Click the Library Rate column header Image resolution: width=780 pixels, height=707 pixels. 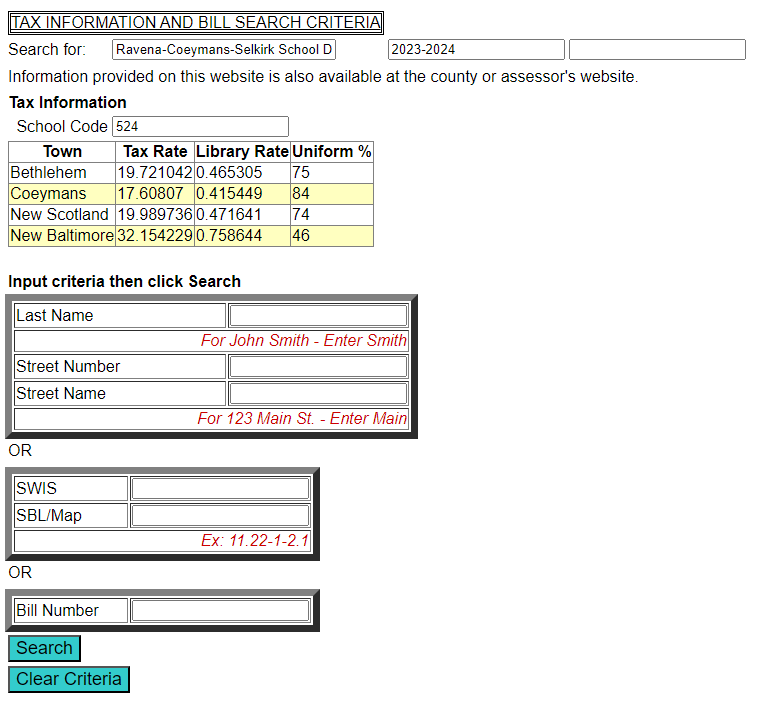242,152
